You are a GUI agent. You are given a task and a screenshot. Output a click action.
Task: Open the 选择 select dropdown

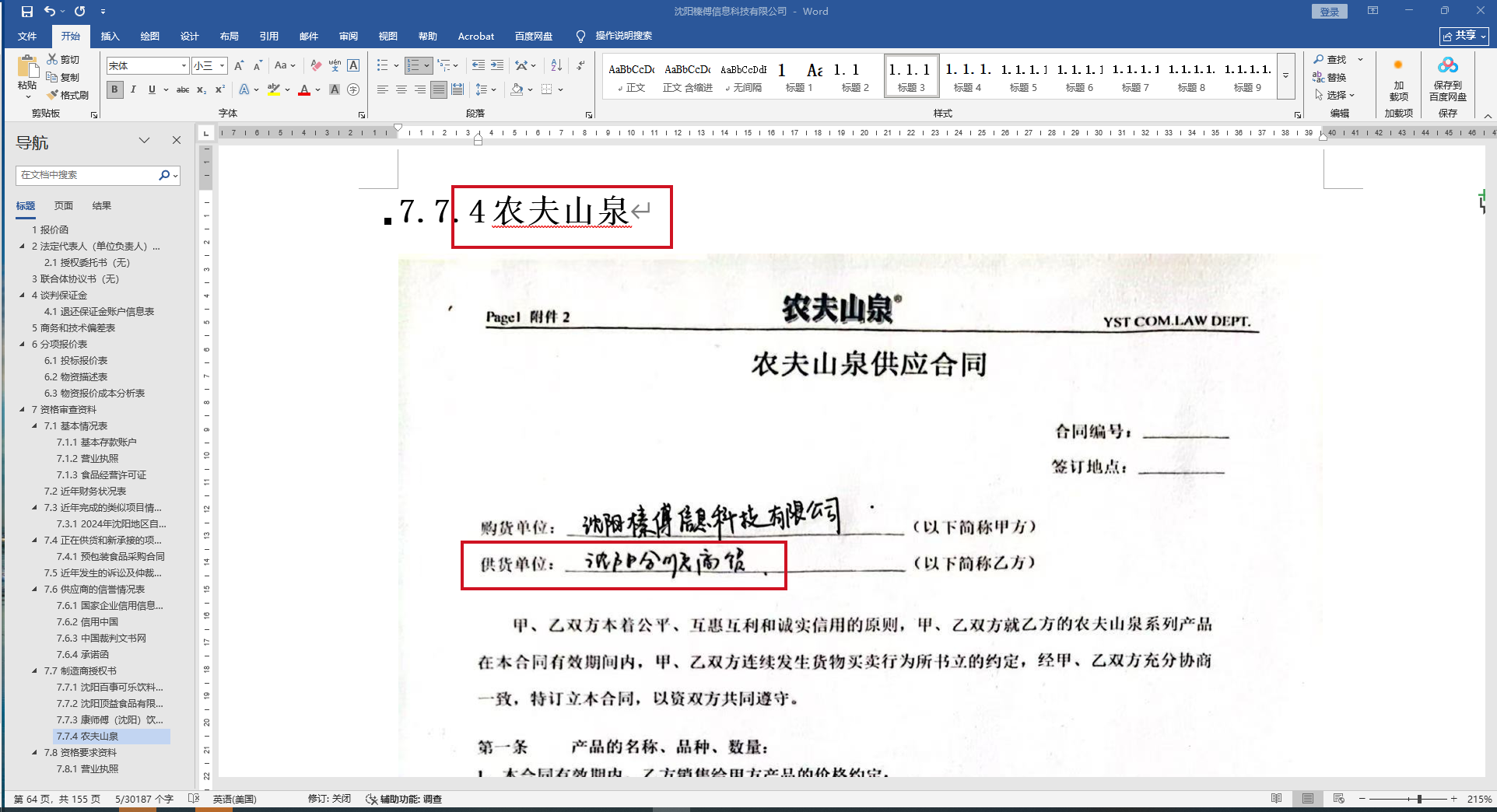[1335, 95]
